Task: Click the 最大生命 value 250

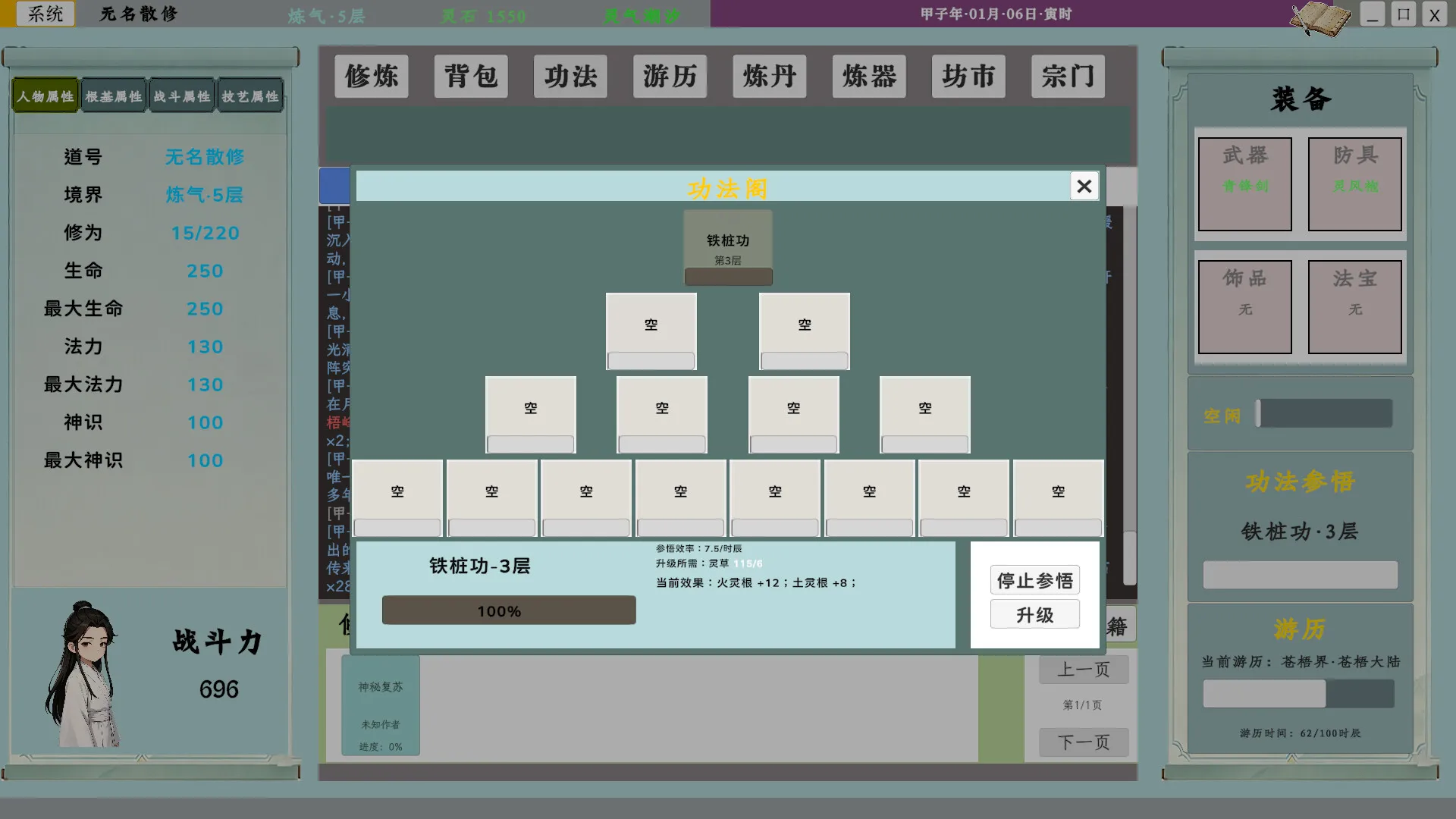Action: pos(206,309)
